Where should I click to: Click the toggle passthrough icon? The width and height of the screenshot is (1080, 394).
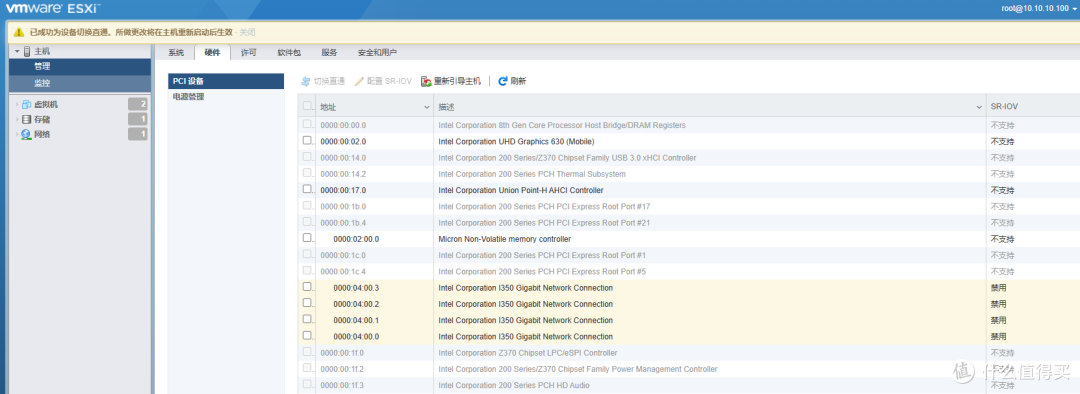(306, 81)
